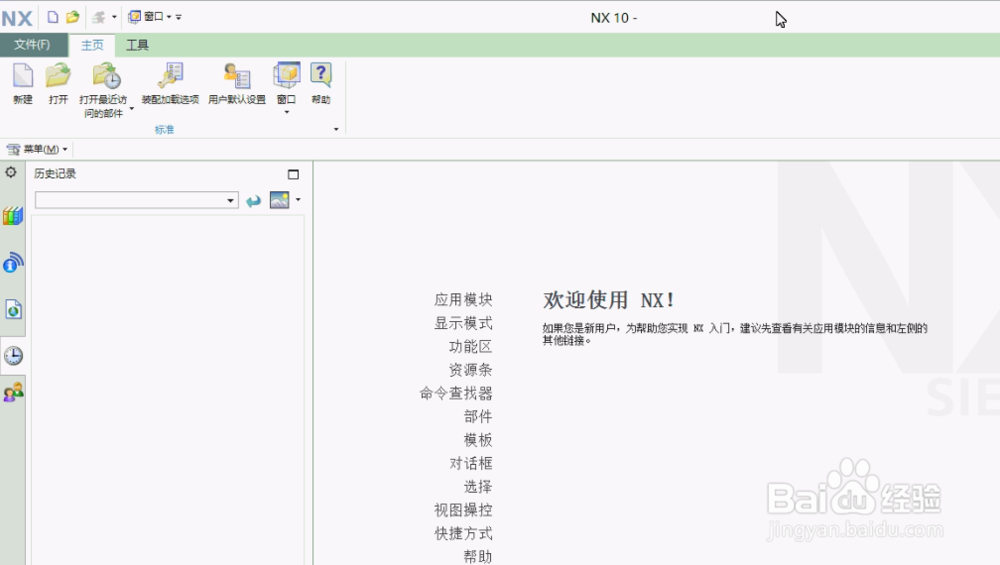Click the Ribbon (功能区) link
Image resolution: width=1000 pixels, height=565 pixels.
471,346
